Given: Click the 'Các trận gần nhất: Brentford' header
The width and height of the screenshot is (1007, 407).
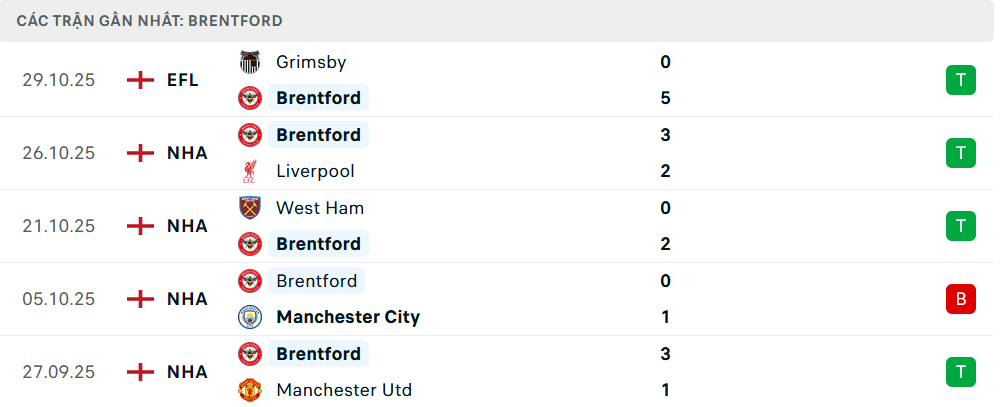Looking at the screenshot, I should point(150,20).
